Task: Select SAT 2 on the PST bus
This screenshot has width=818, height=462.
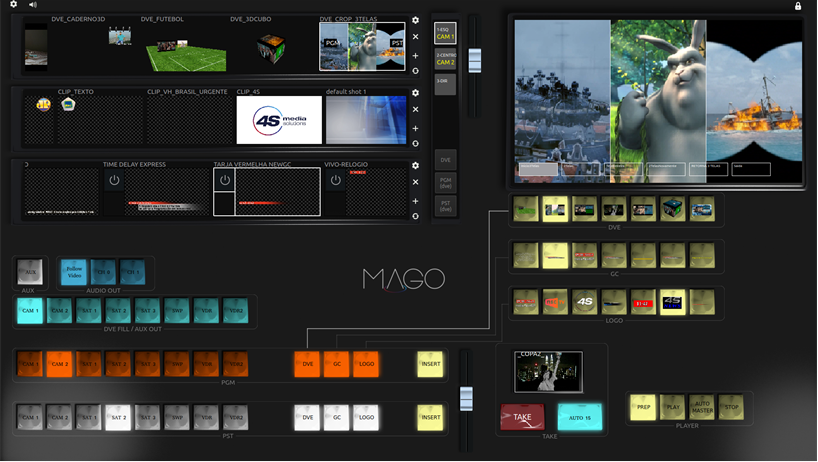Action: [118, 418]
